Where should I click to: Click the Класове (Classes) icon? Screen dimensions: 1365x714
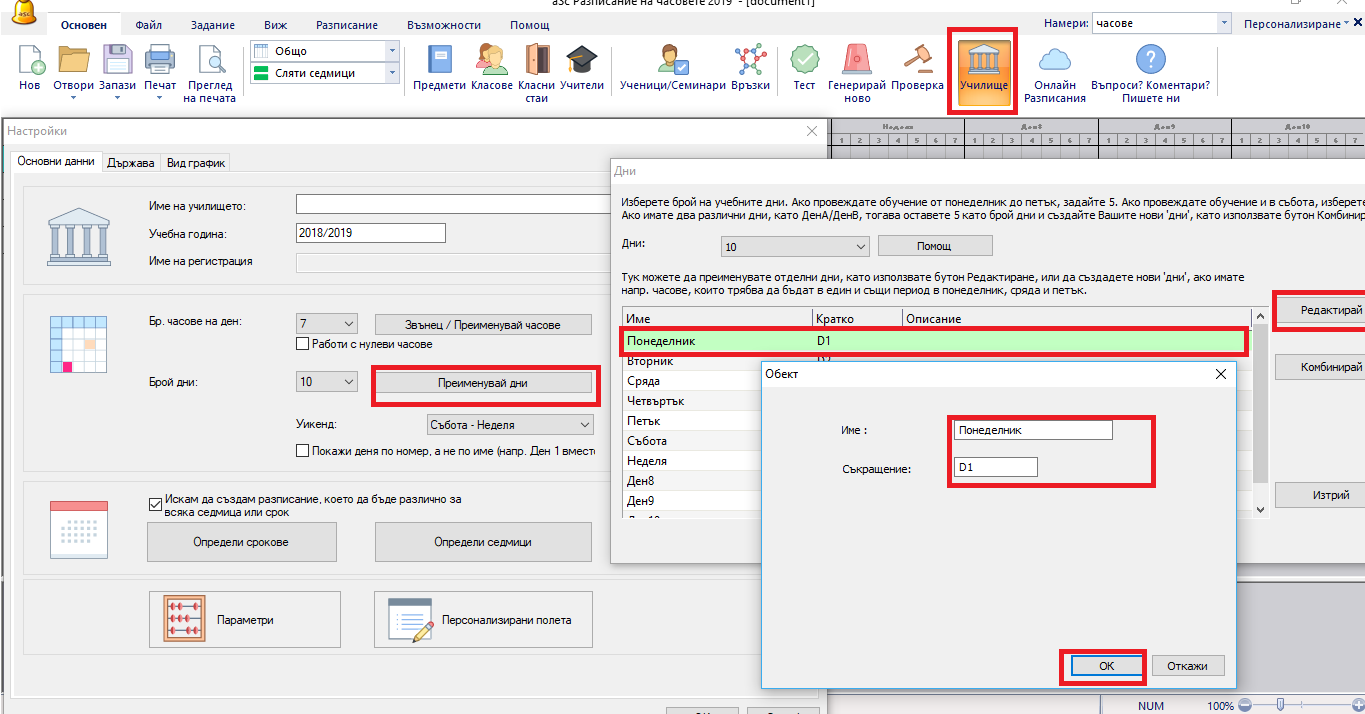pos(491,62)
